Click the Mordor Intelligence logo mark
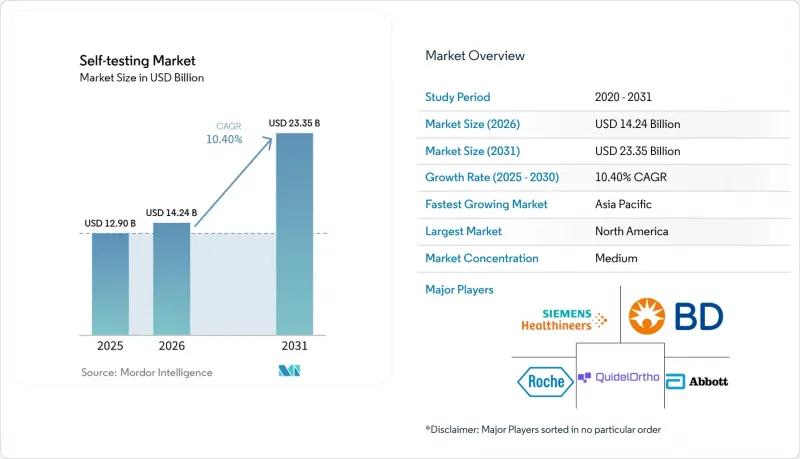 pos(289,371)
